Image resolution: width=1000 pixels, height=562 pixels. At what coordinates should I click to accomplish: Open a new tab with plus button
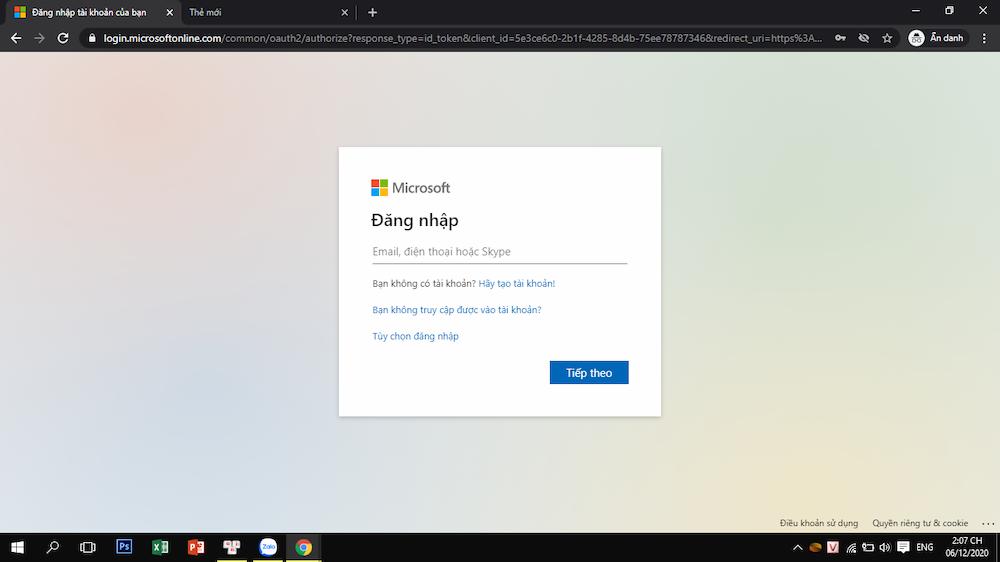tap(372, 12)
